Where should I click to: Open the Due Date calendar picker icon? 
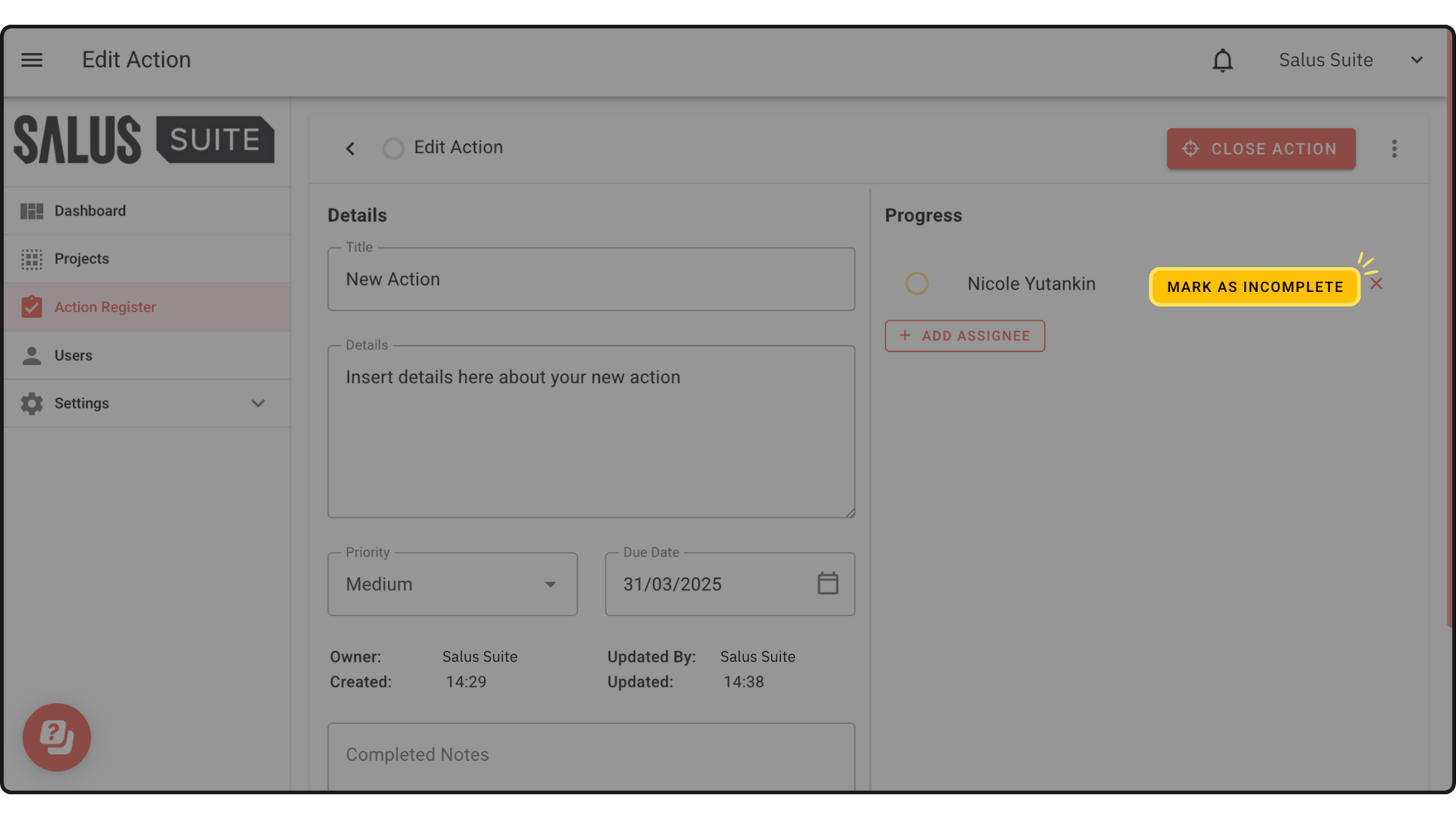[828, 583]
